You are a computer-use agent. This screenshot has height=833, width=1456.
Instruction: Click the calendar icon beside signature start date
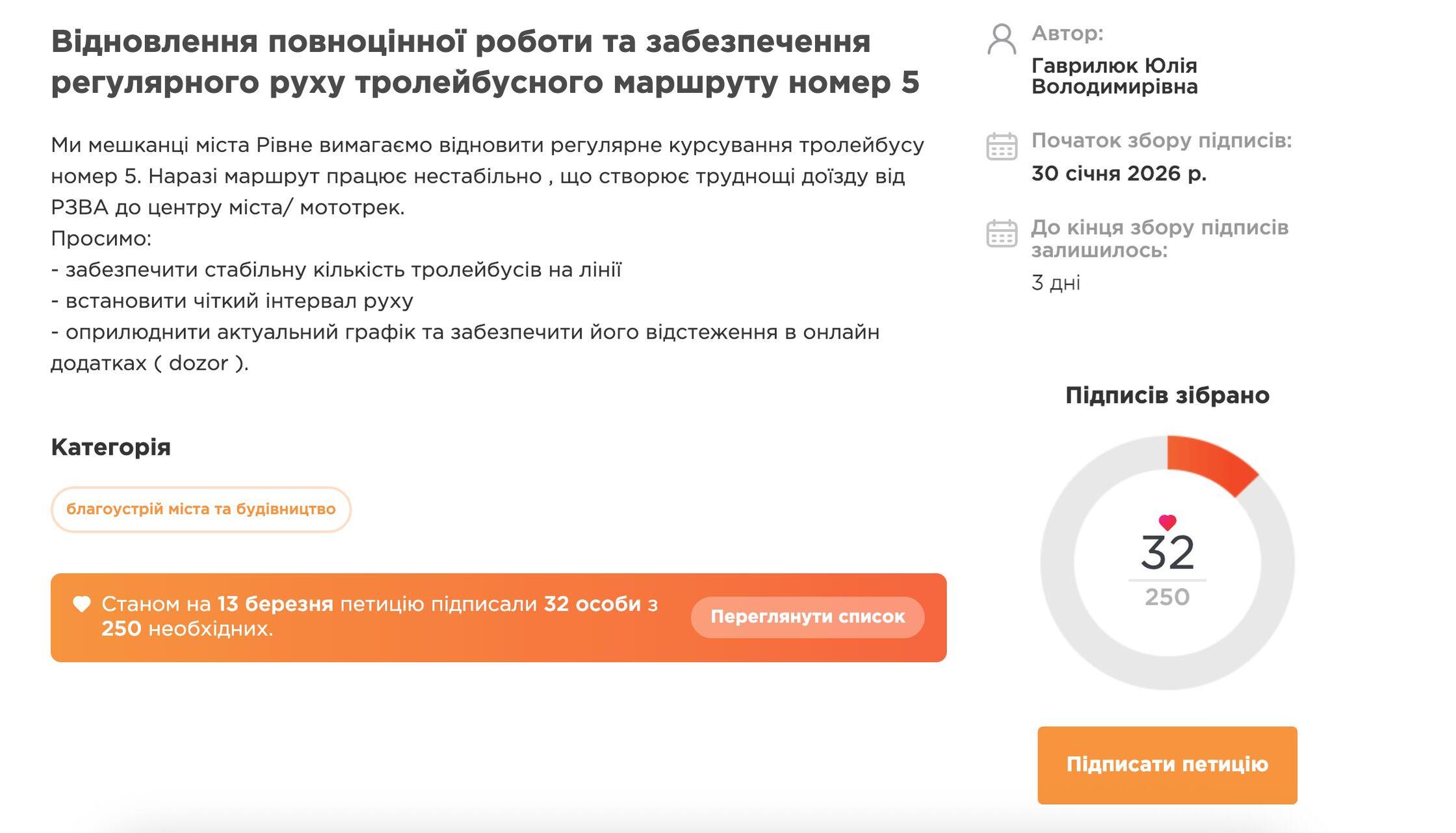pos(1001,146)
